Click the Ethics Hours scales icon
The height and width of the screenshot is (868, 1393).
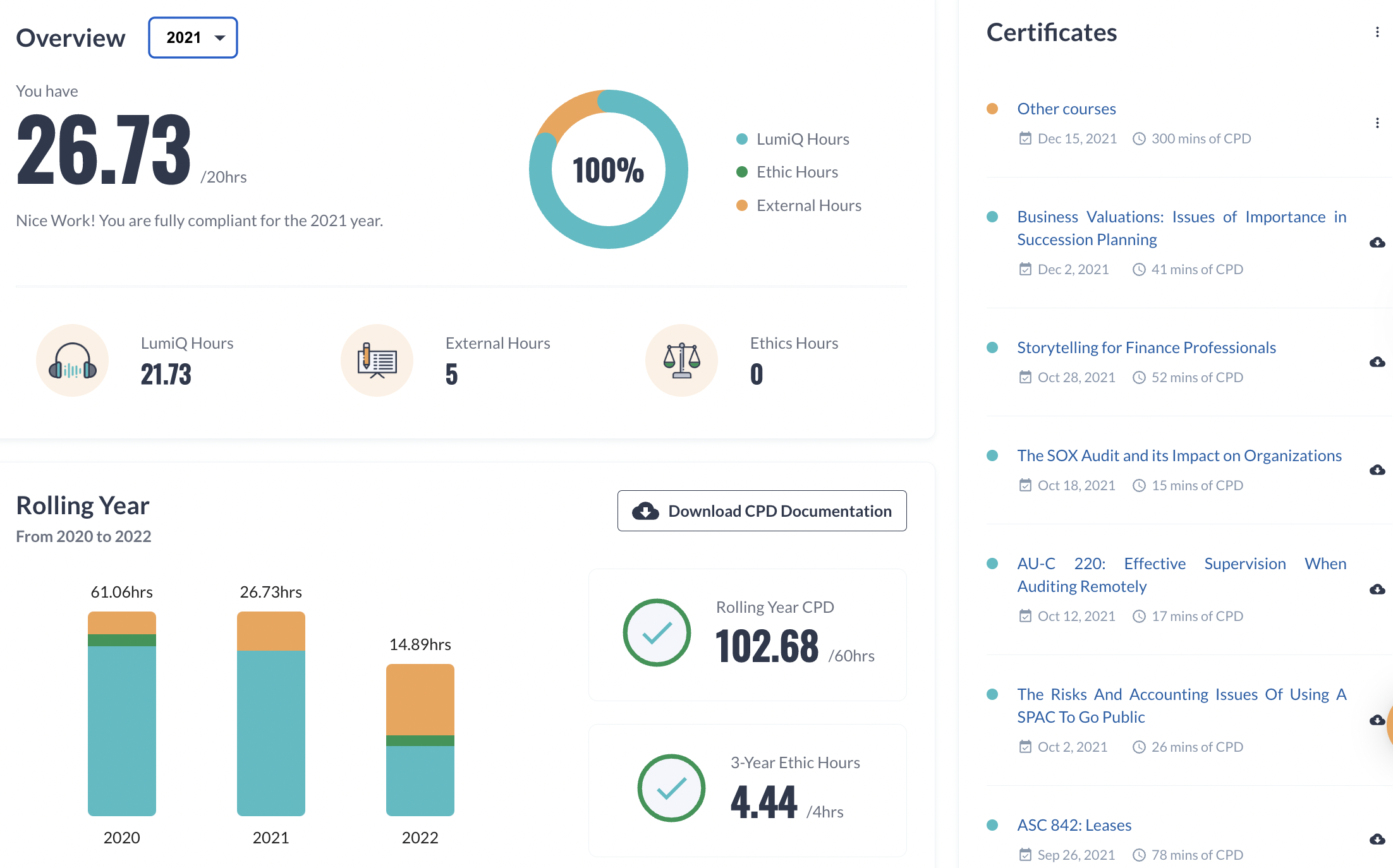pyautogui.click(x=681, y=361)
